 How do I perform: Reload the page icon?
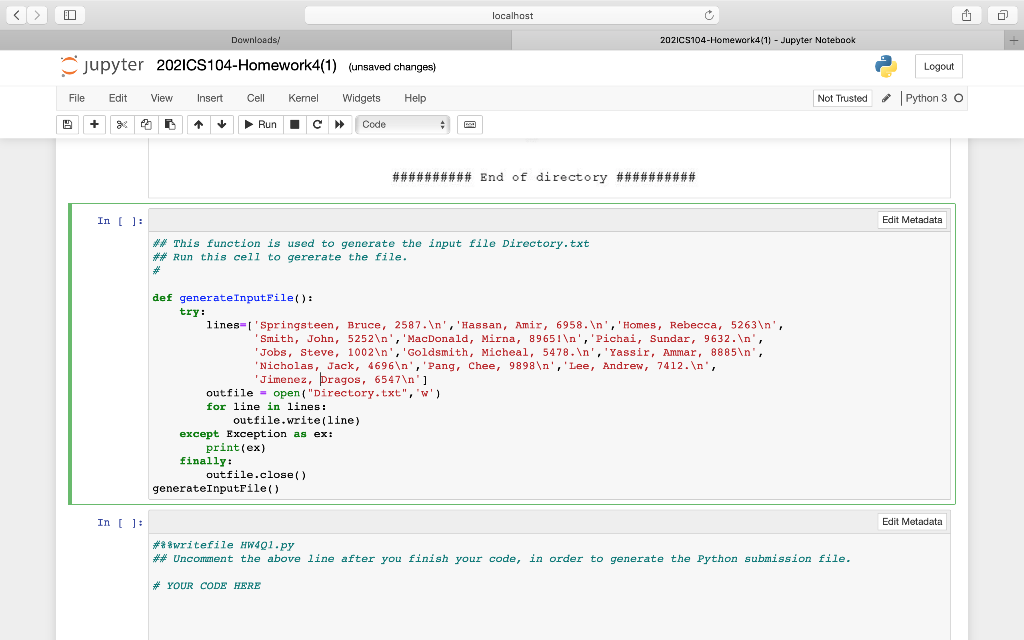coord(709,15)
